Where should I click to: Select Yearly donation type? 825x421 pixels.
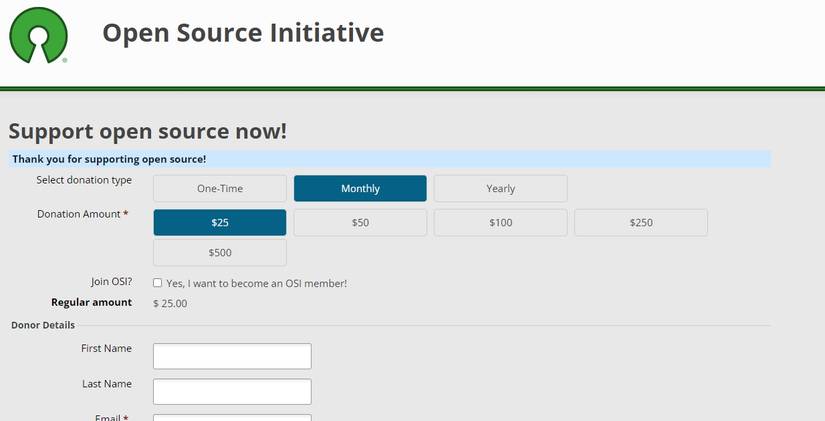tap(500, 188)
